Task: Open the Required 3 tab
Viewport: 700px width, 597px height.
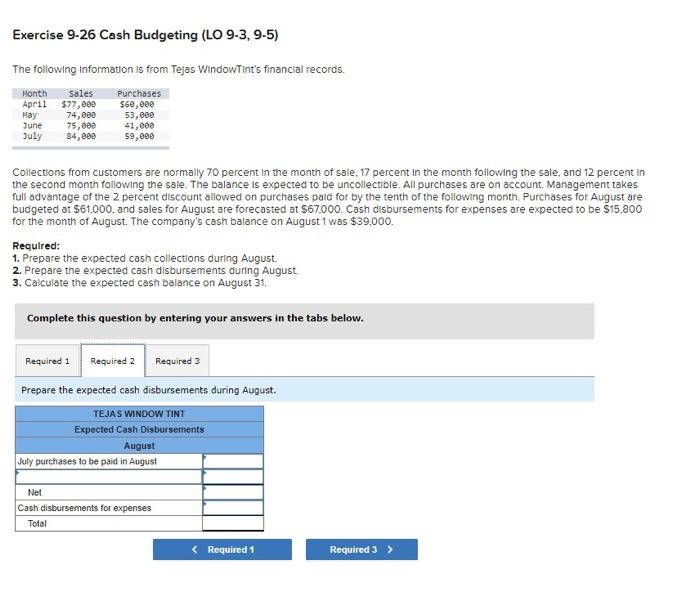Action: pos(177,360)
